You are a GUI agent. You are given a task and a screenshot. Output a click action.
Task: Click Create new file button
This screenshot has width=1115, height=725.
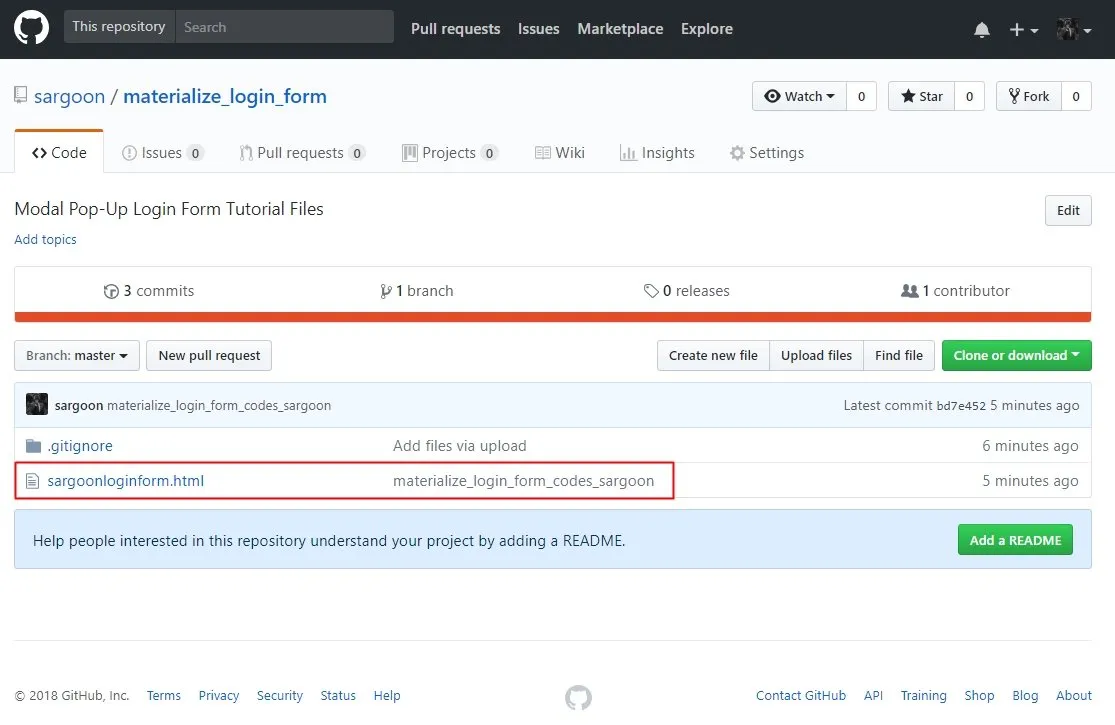click(x=713, y=355)
